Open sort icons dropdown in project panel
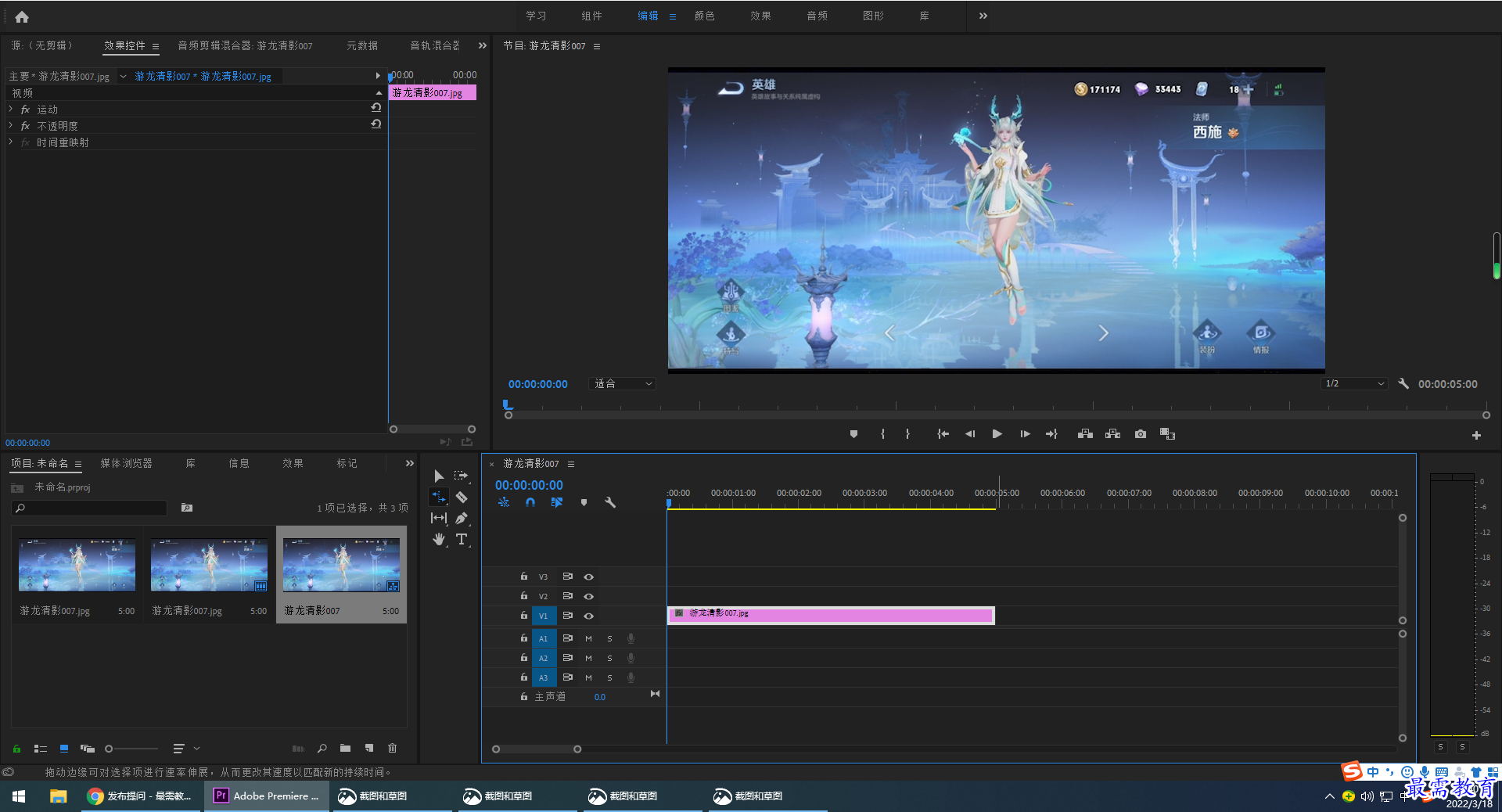 tap(186, 749)
